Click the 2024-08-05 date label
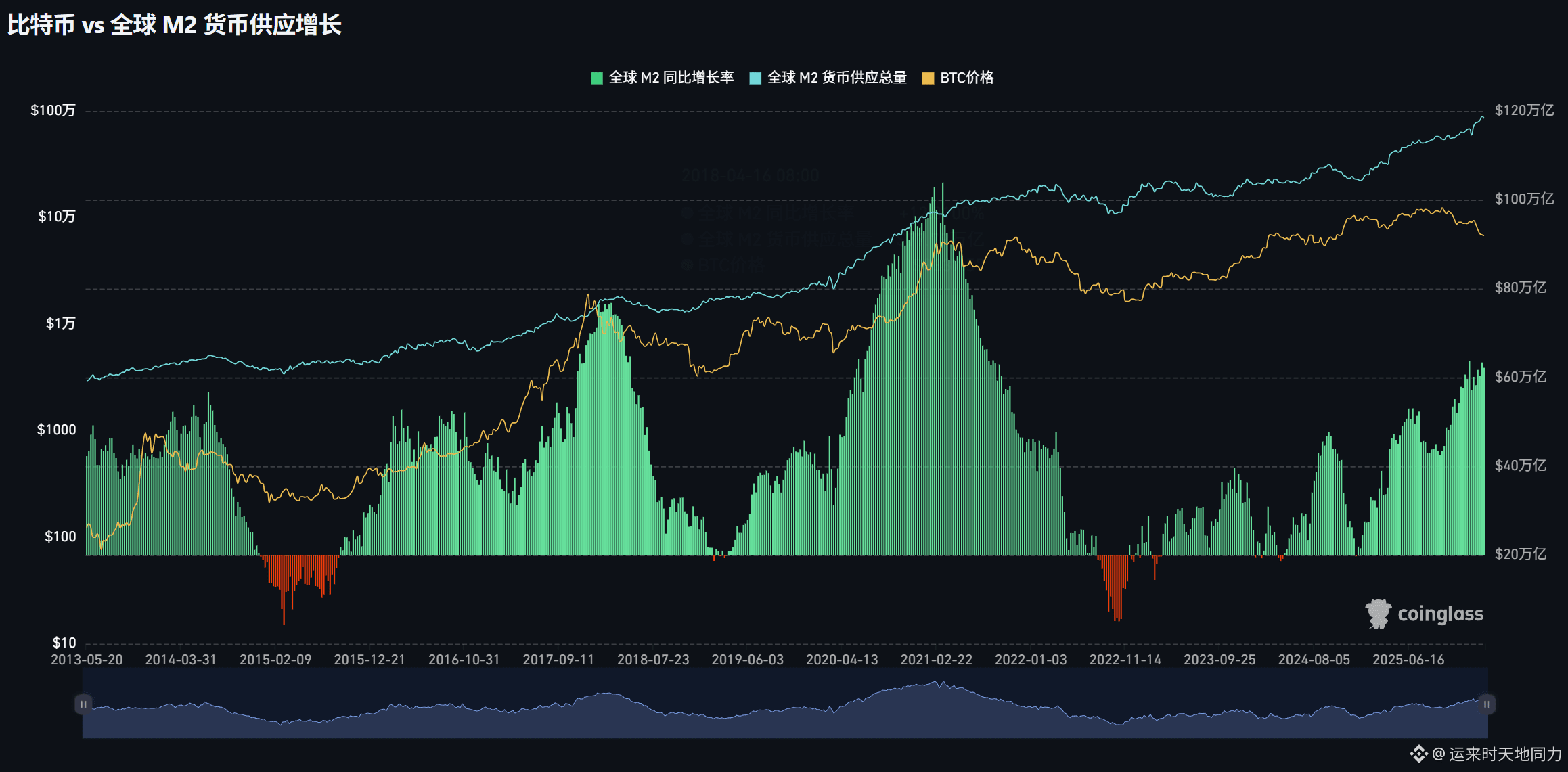This screenshot has width=1568, height=772. click(1314, 660)
